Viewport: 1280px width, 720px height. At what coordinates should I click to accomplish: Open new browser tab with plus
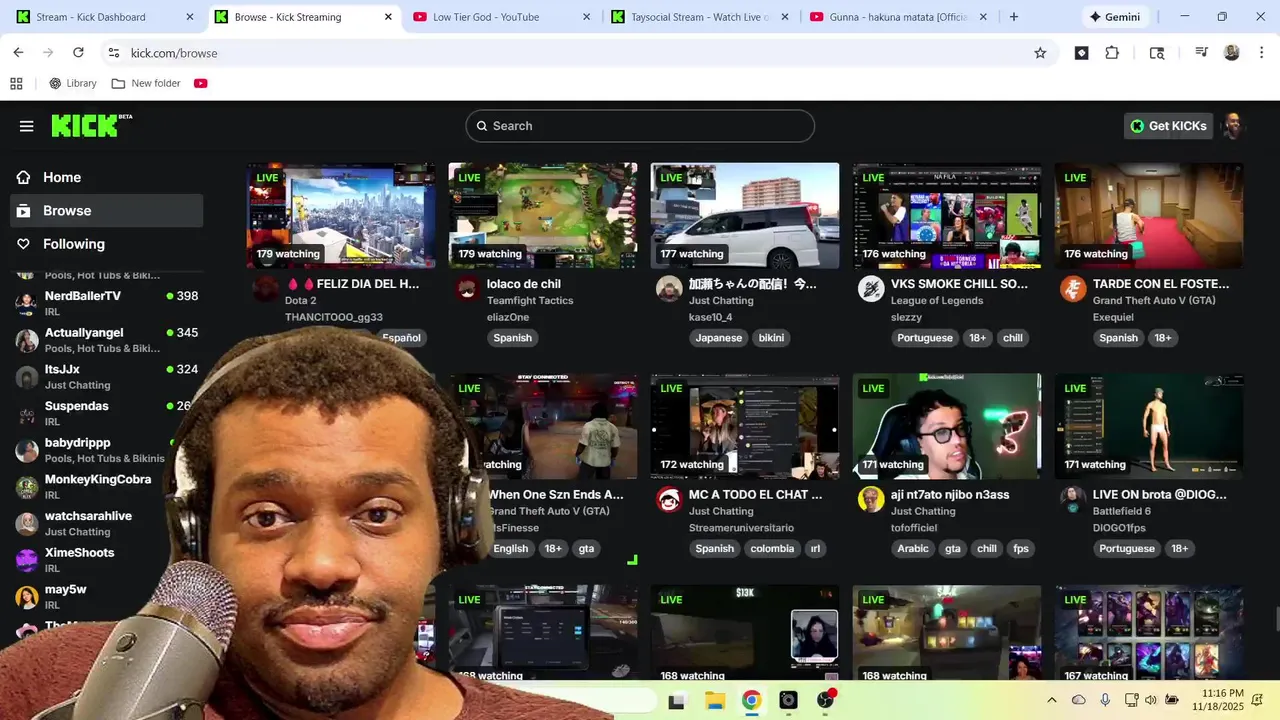1014,17
